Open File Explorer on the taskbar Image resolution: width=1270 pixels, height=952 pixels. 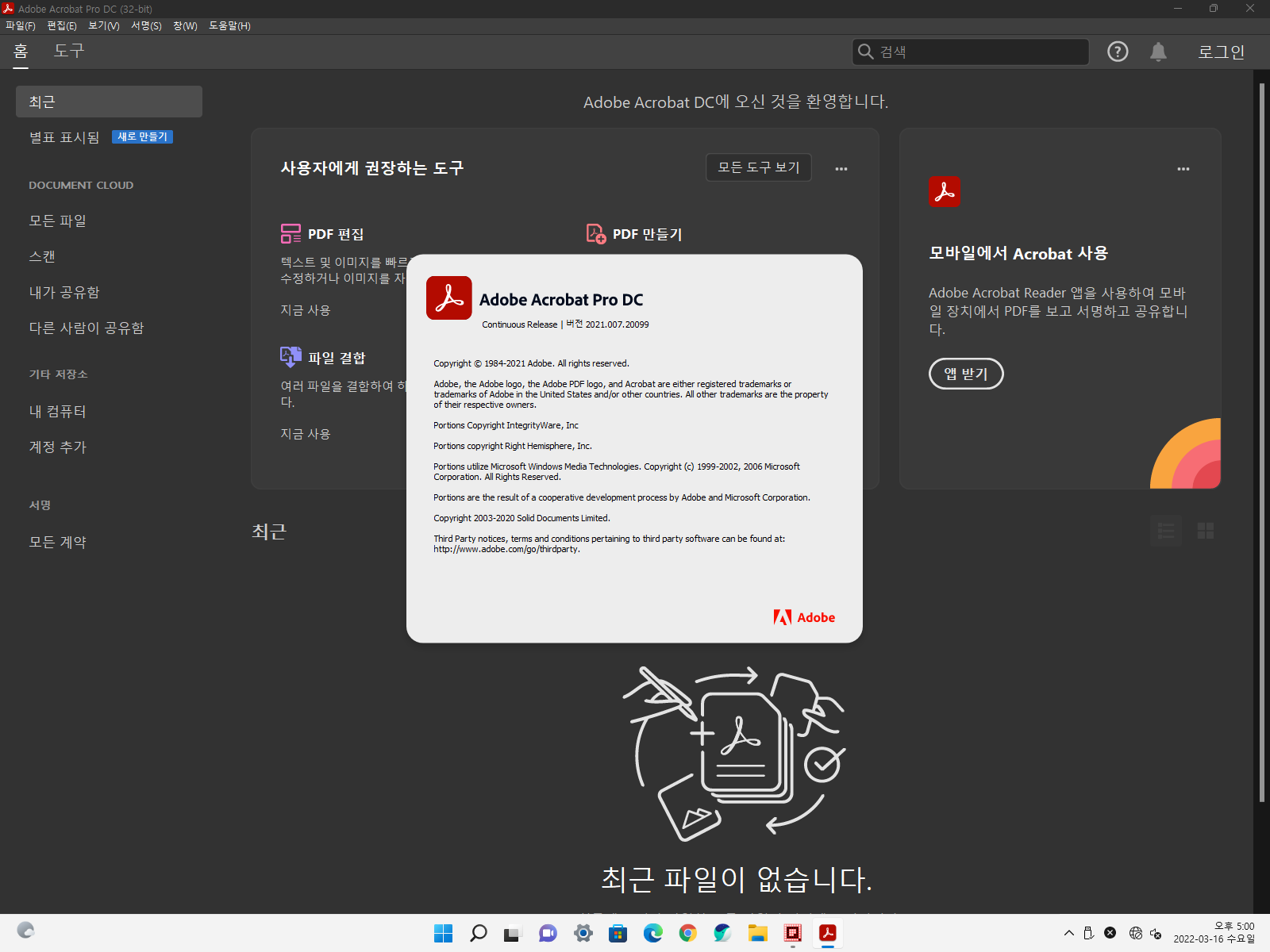coord(758,933)
